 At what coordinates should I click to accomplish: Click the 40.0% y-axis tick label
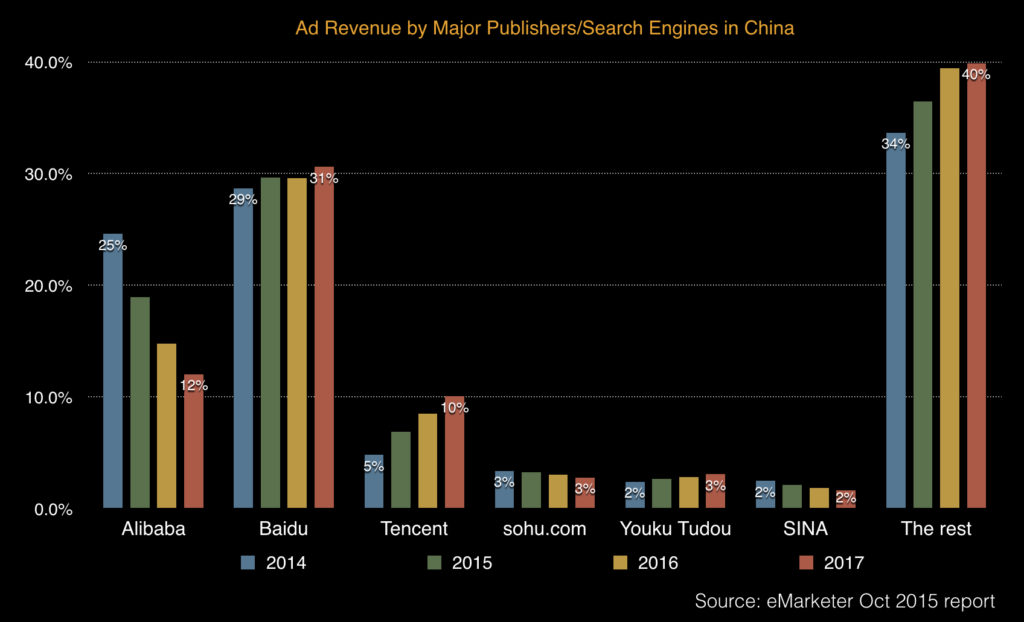pyautogui.click(x=47, y=63)
